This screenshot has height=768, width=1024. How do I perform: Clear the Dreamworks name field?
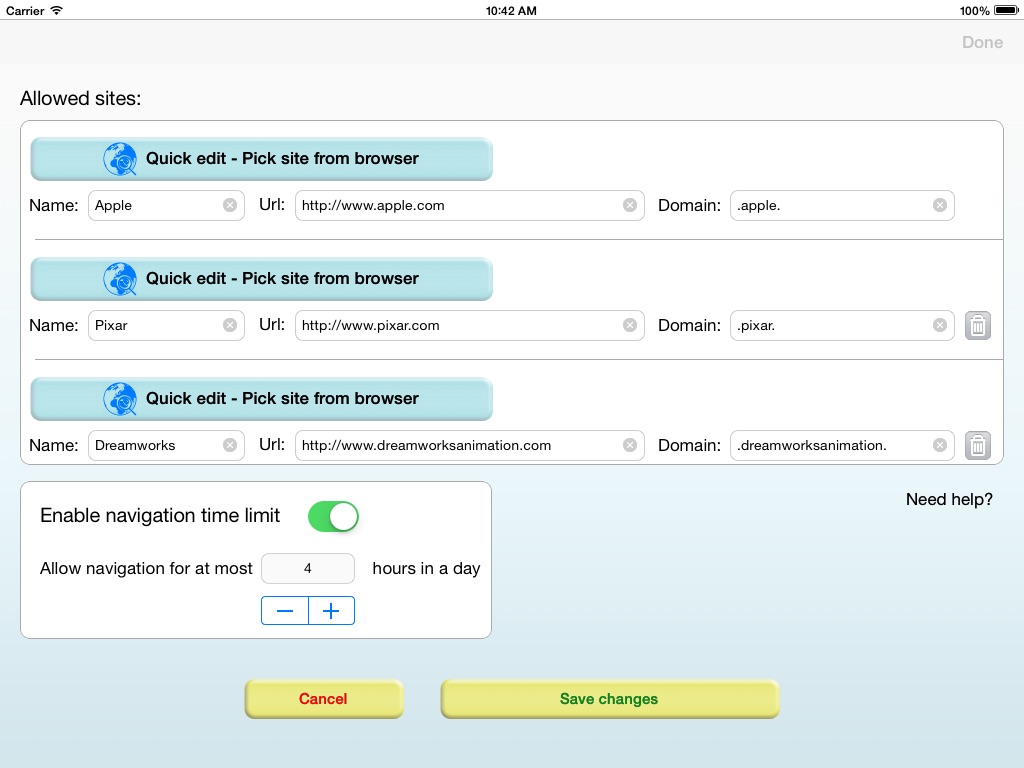click(230, 445)
